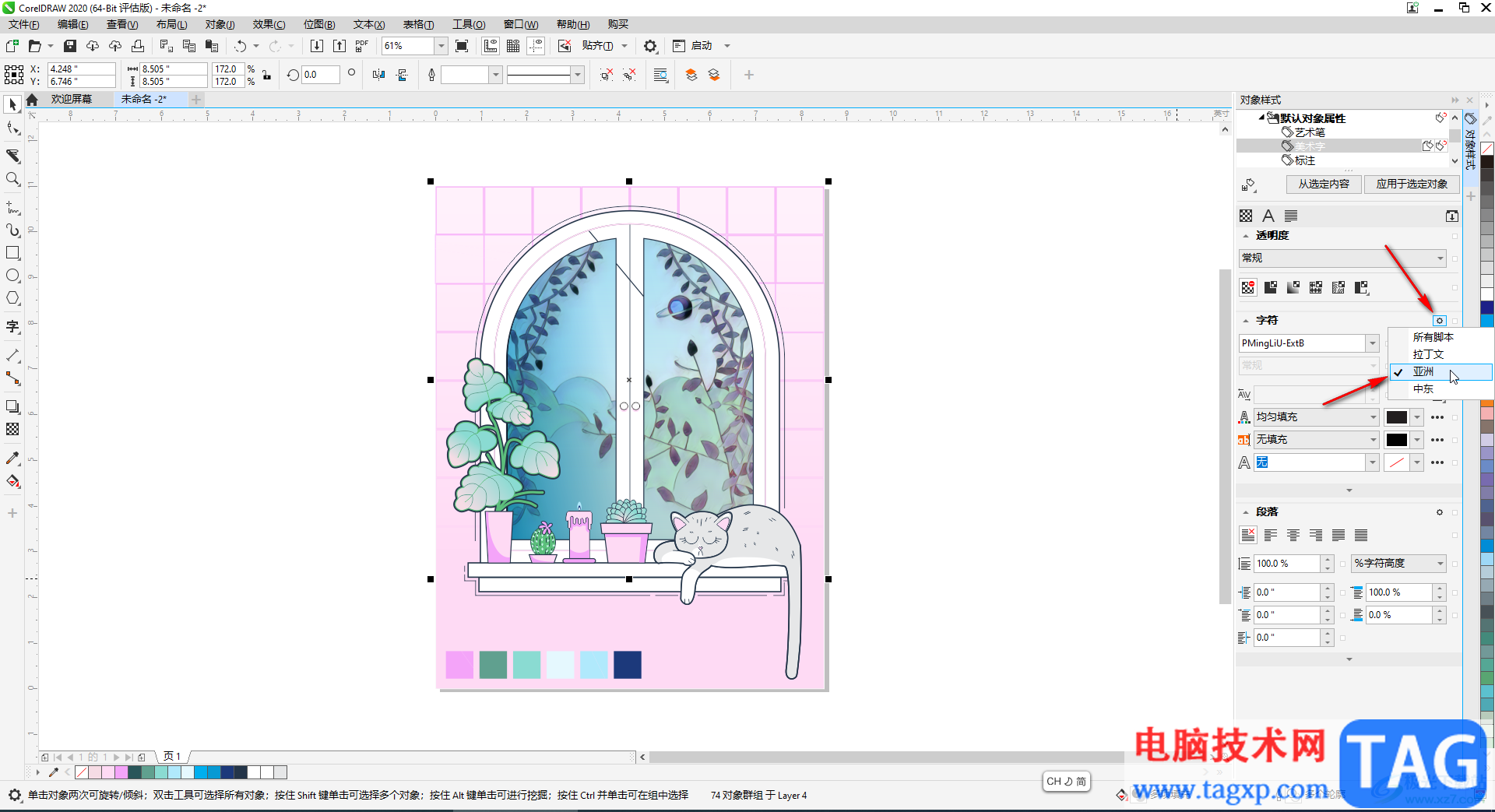Select the Zoom tool
The image size is (1495, 812).
coord(12,179)
